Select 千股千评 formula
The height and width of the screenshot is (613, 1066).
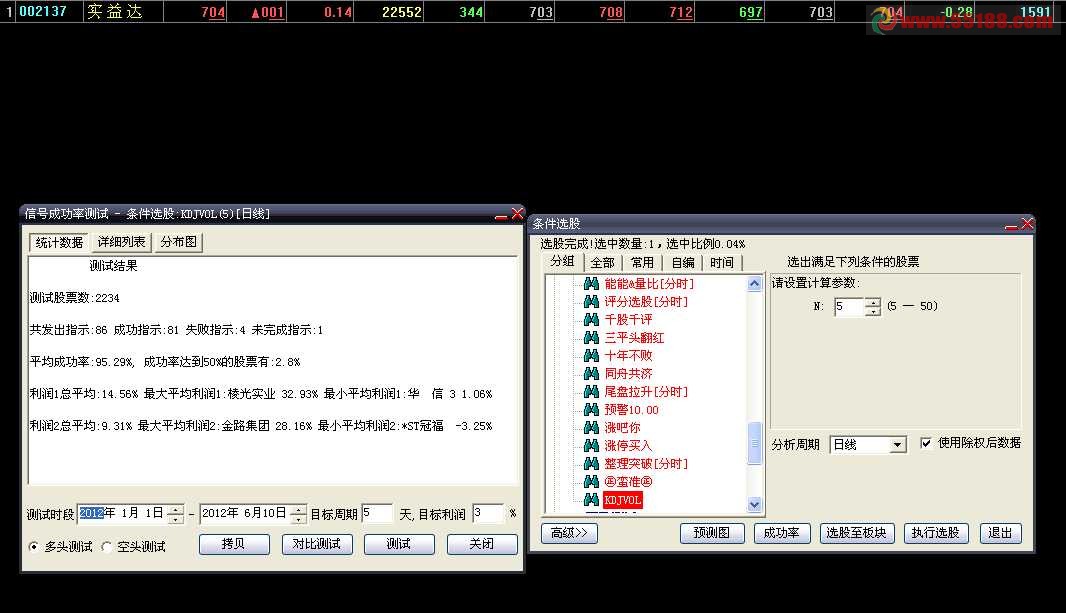click(x=628, y=319)
